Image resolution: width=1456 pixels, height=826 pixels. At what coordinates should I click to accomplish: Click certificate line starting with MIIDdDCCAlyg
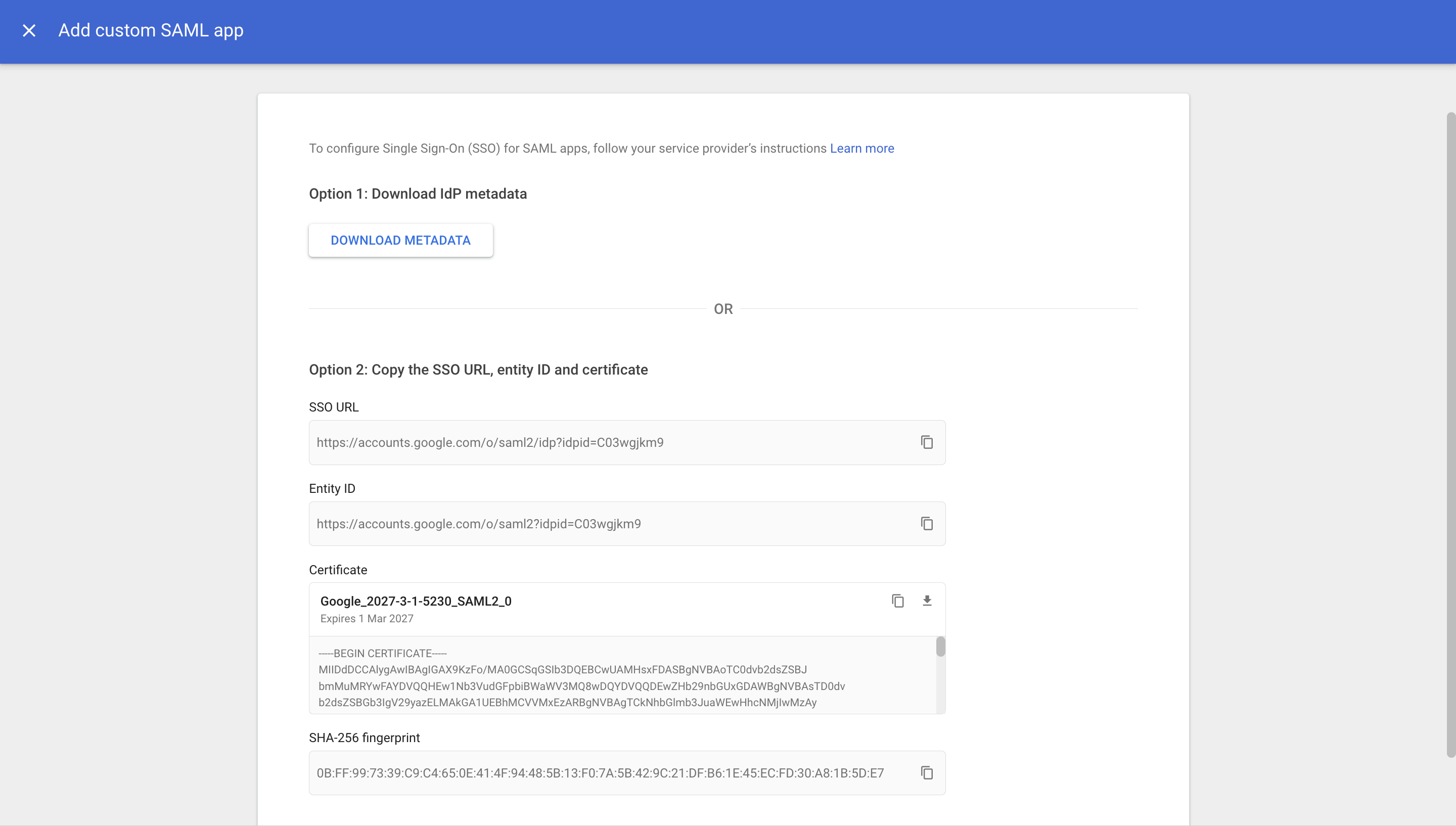[562, 670]
